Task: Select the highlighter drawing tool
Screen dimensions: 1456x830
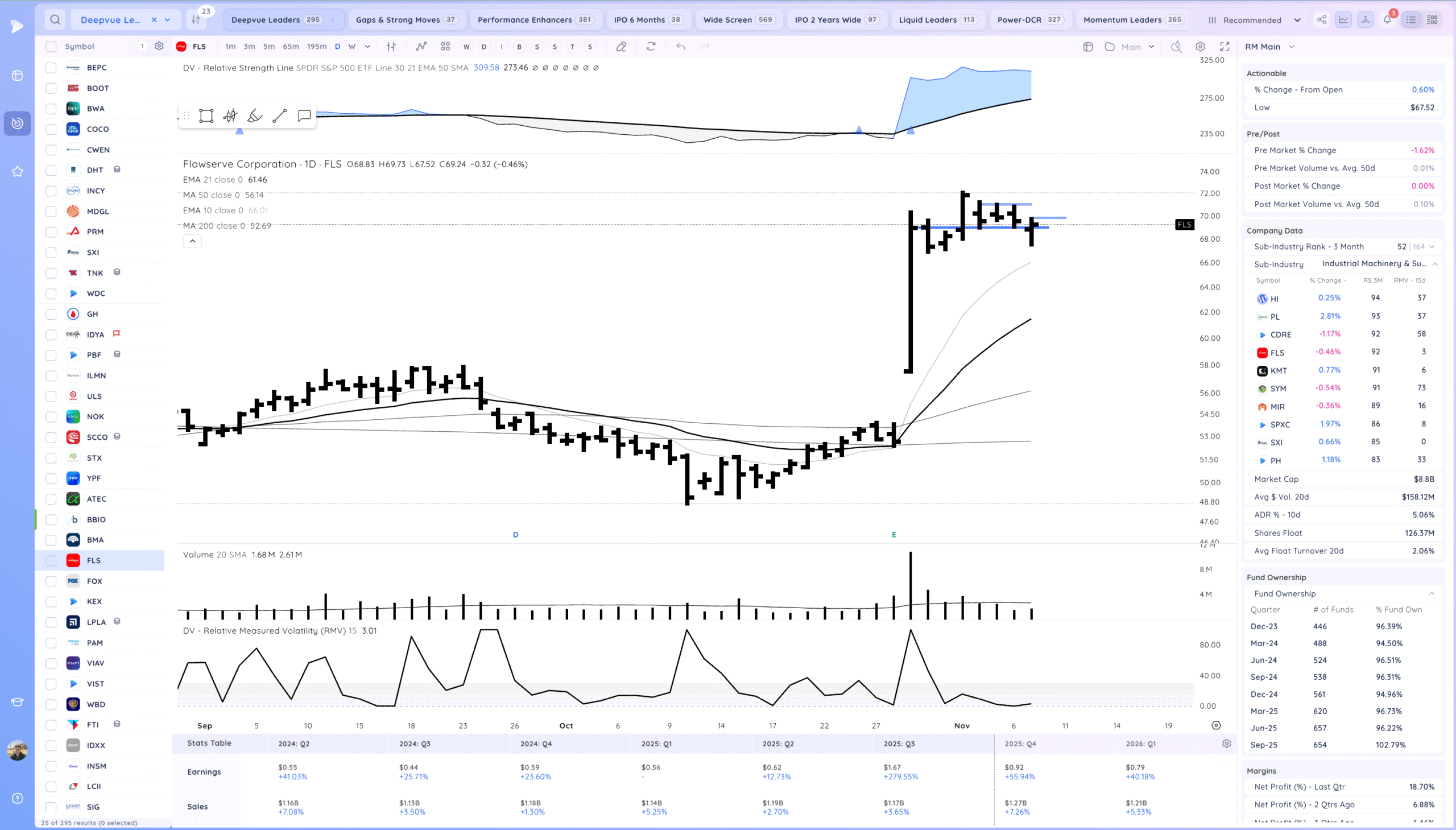Action: (x=255, y=116)
